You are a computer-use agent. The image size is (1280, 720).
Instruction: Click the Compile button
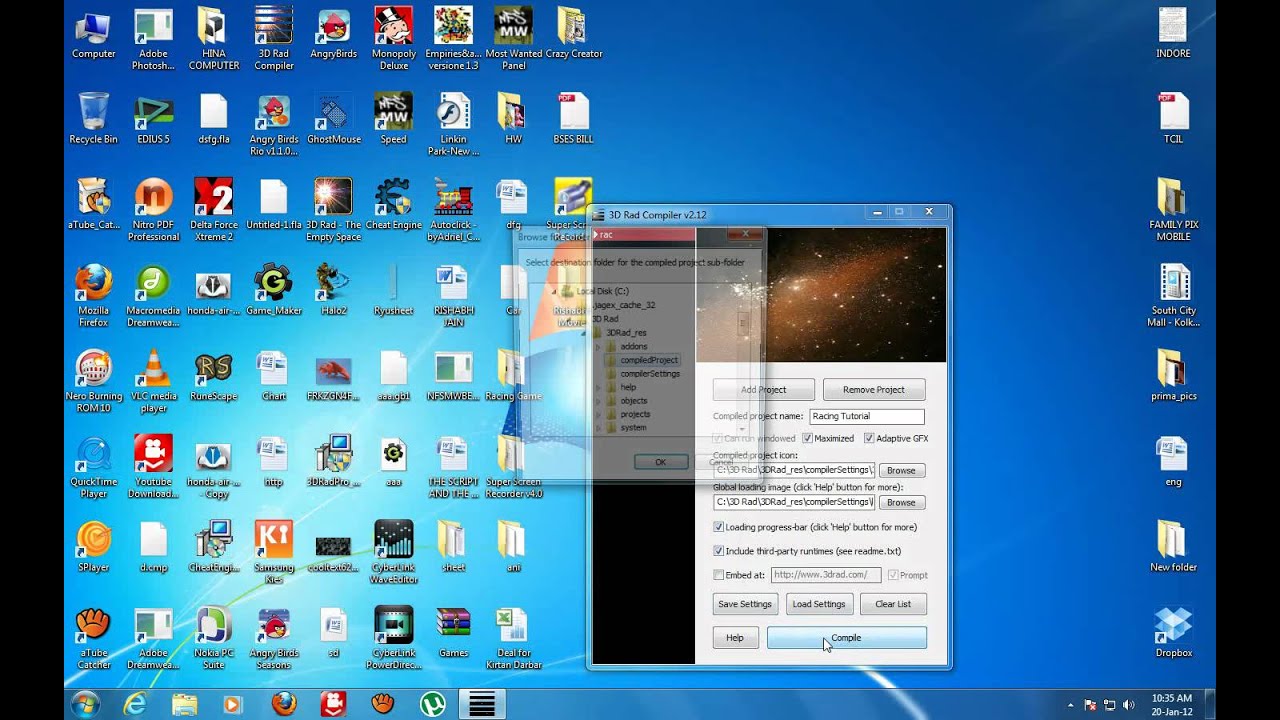[x=846, y=638]
